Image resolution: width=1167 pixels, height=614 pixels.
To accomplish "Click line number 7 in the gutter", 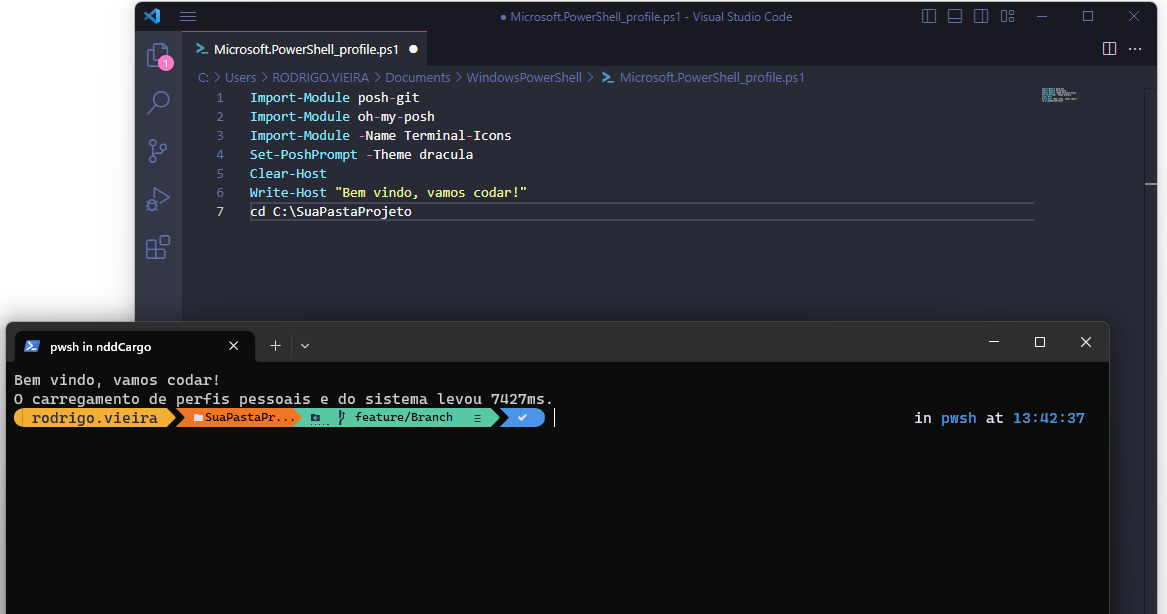I will pyautogui.click(x=220, y=211).
